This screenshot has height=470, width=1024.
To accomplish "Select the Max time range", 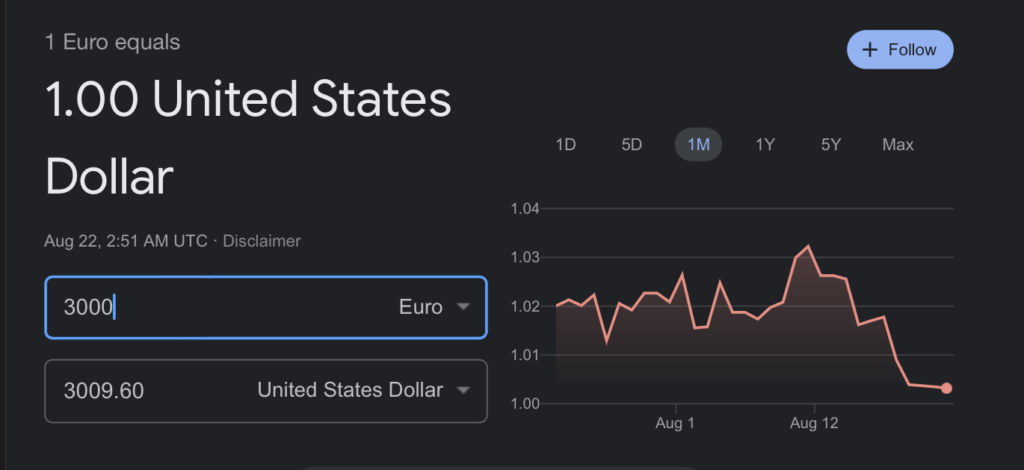I will click(x=898, y=145).
